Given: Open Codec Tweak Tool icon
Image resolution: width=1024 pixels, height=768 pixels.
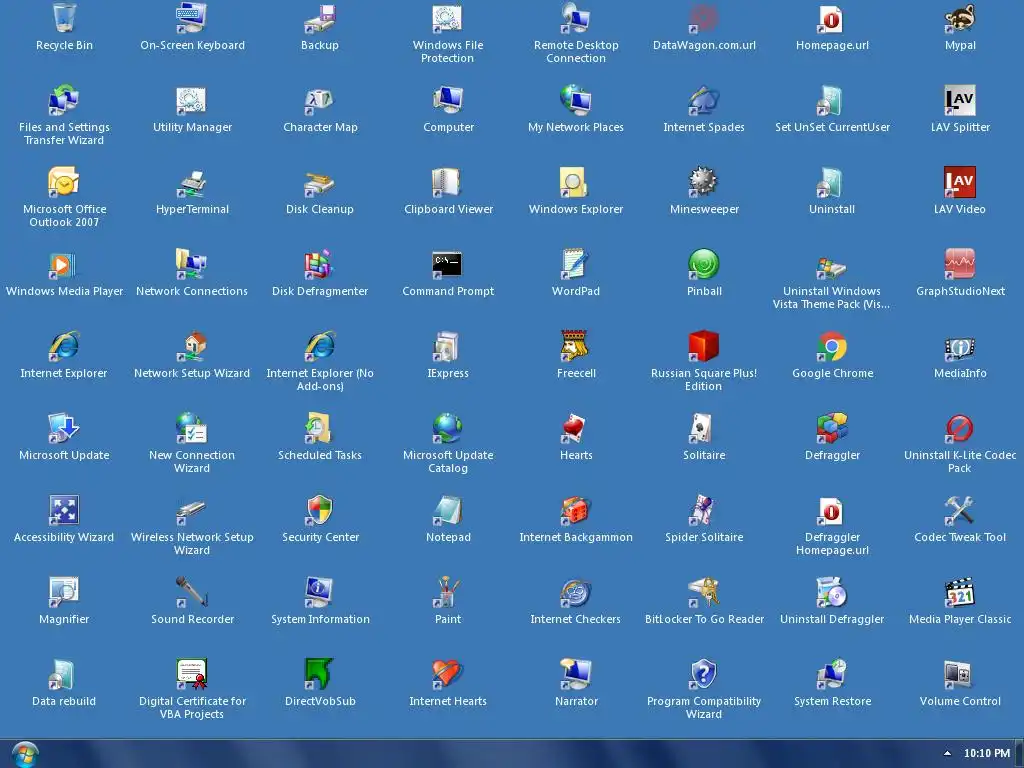Looking at the screenshot, I should pyautogui.click(x=960, y=510).
